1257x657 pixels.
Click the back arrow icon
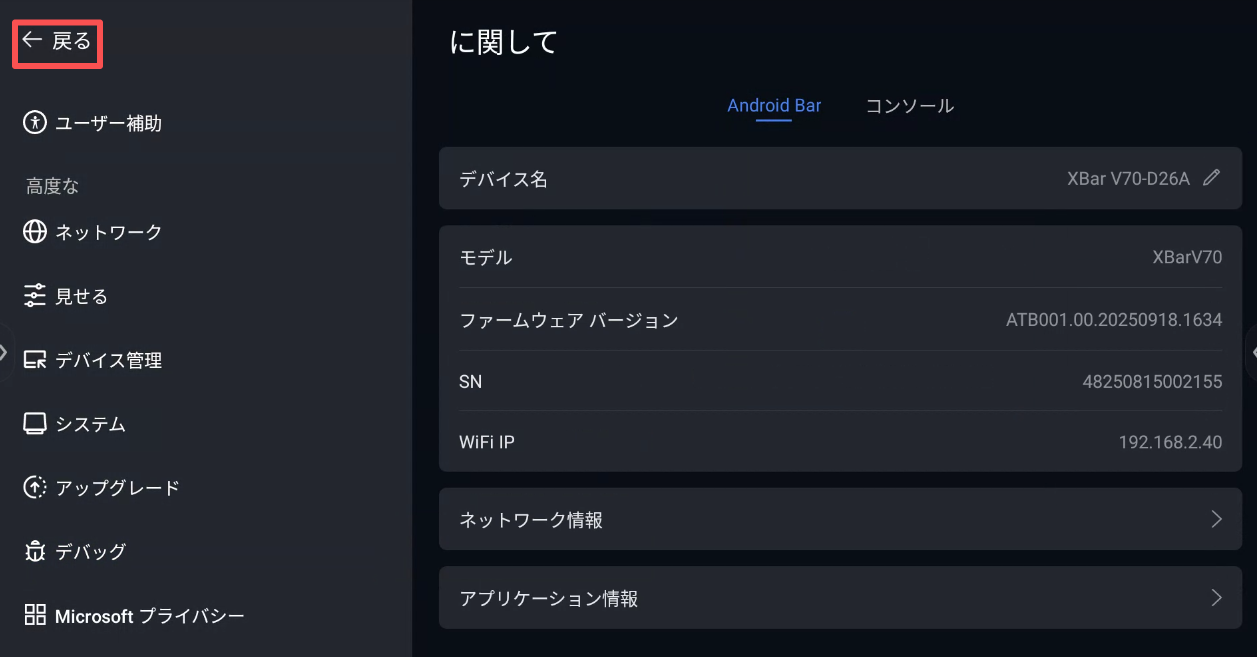(32, 41)
